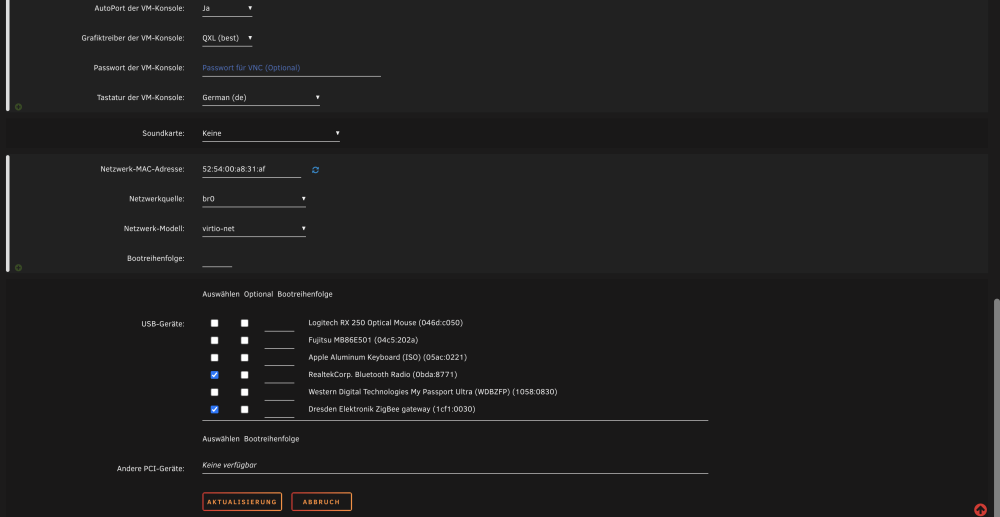Click the 'USB-Geräte:' label
The height and width of the screenshot is (517, 1000).
click(x=163, y=324)
